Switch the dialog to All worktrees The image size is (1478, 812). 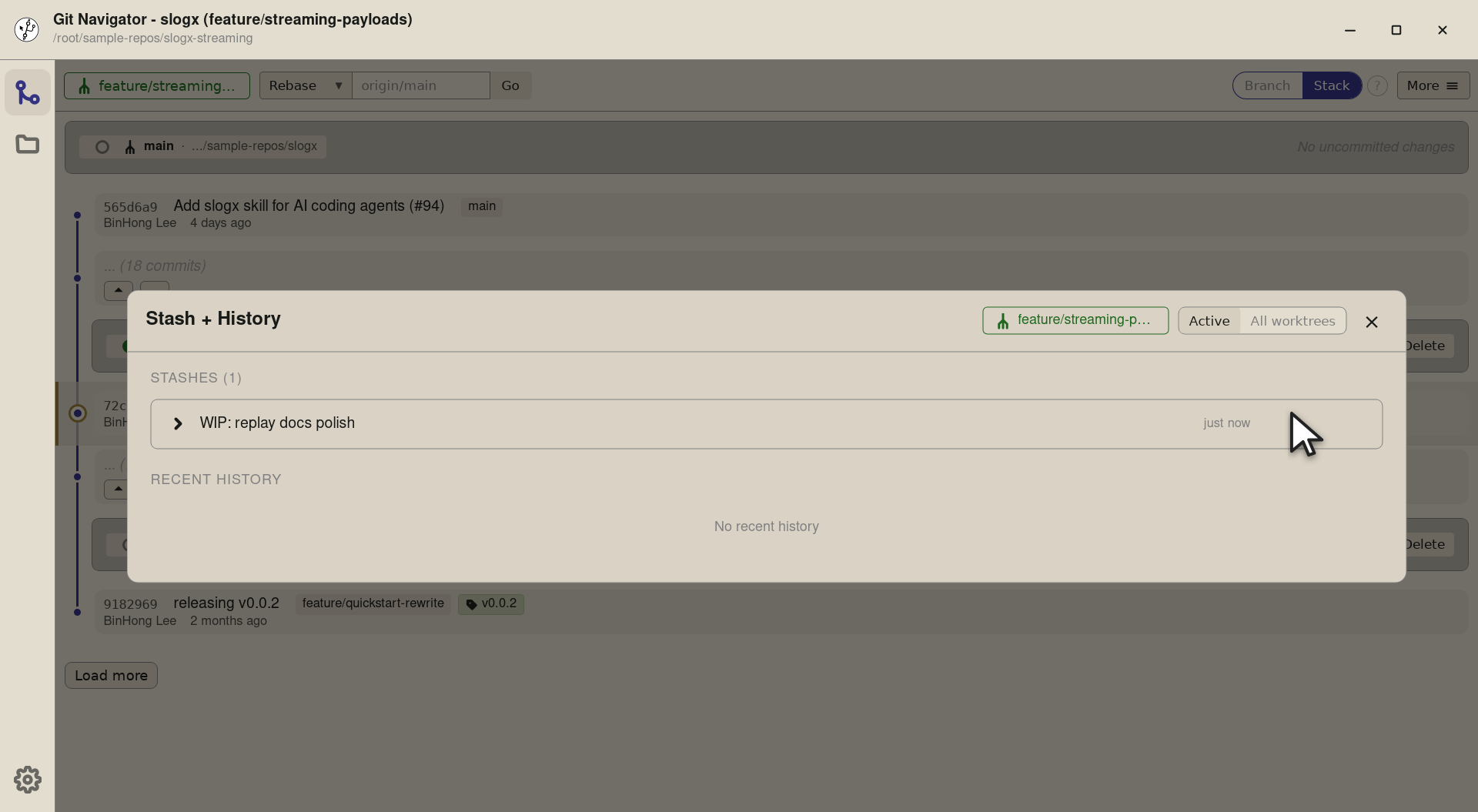[x=1292, y=321]
